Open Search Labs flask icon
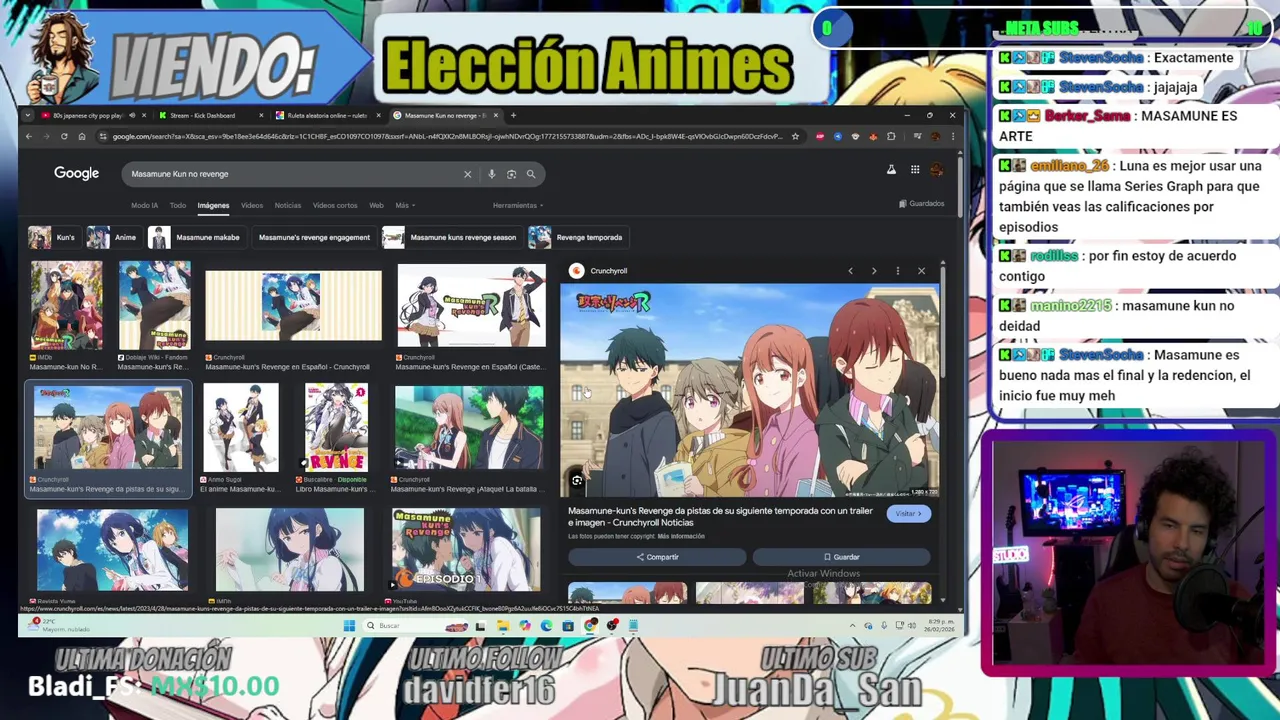 tap(891, 170)
